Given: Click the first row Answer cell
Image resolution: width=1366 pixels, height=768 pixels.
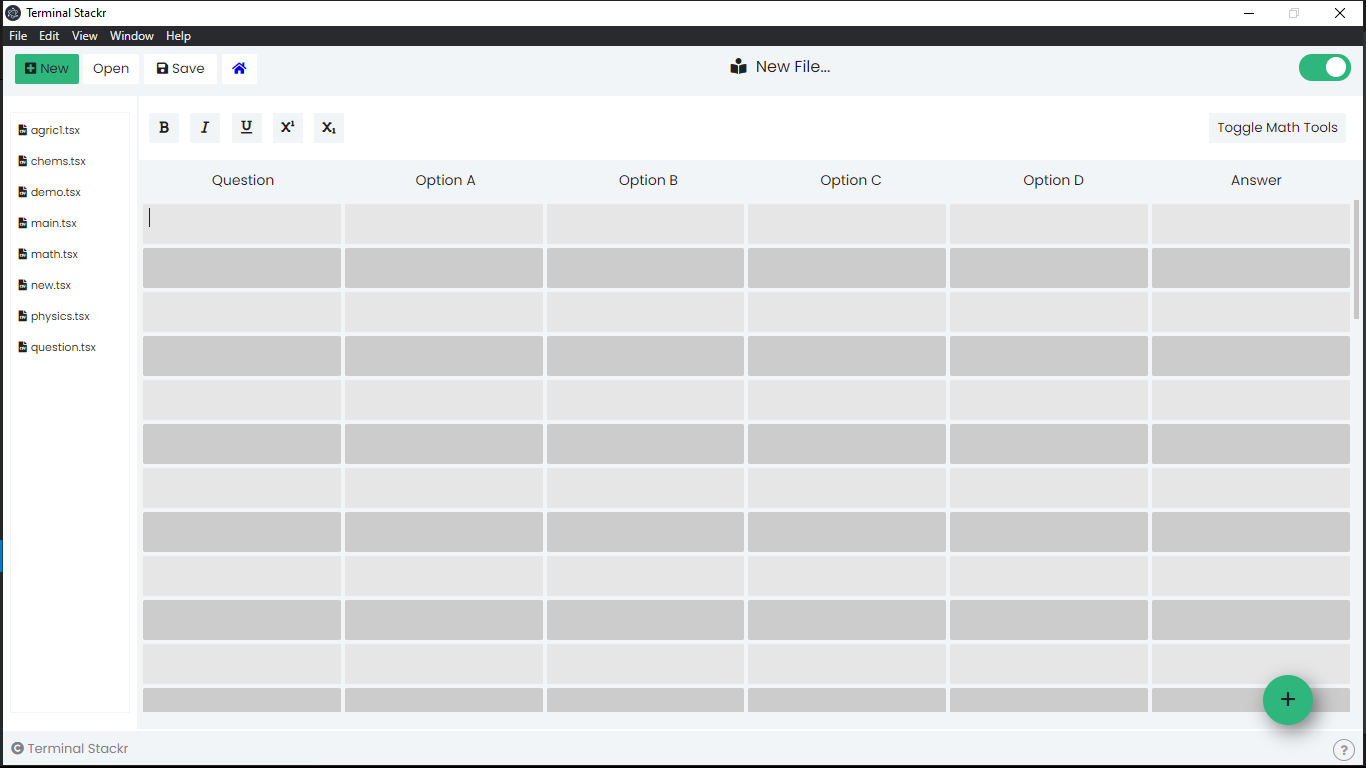Looking at the screenshot, I should pyautogui.click(x=1251, y=224).
